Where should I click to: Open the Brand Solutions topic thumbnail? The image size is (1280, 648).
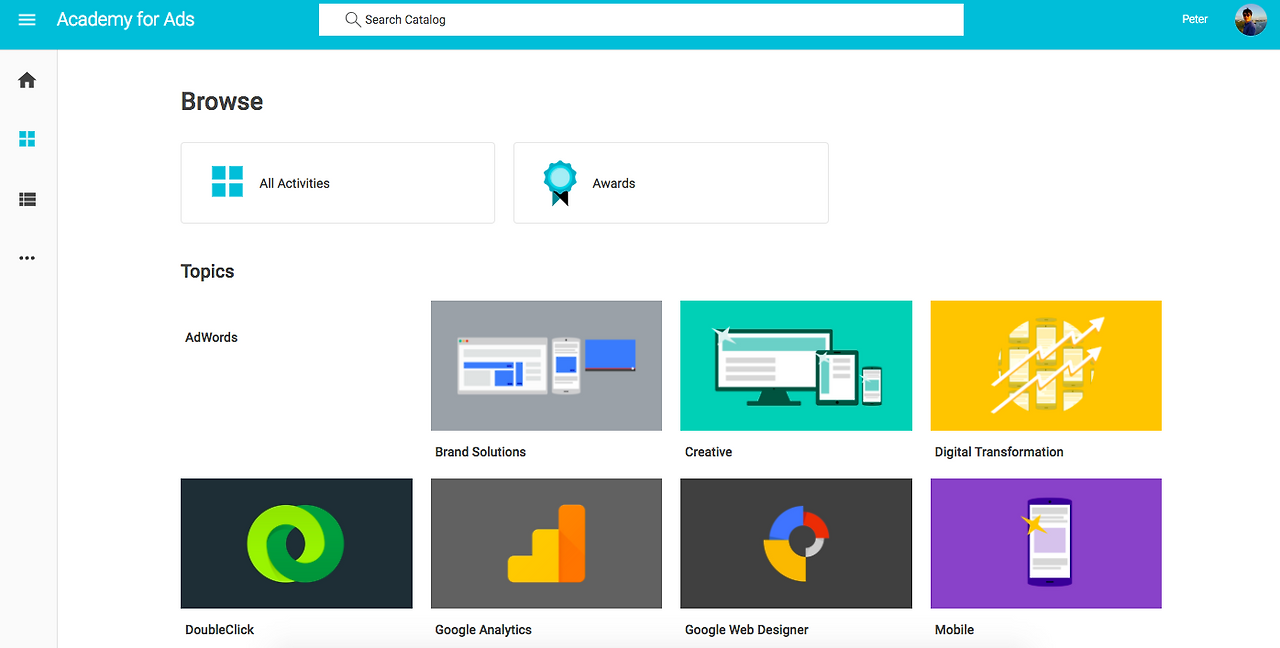pos(546,366)
